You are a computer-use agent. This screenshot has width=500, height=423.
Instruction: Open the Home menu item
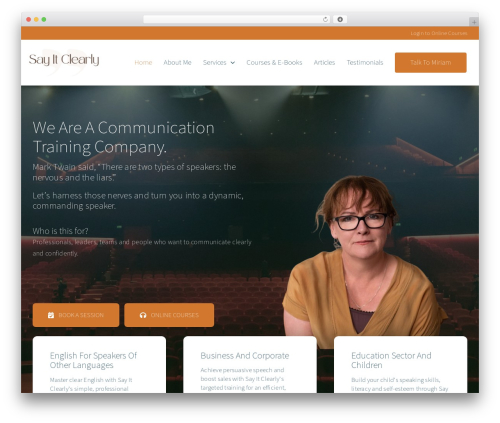click(143, 62)
